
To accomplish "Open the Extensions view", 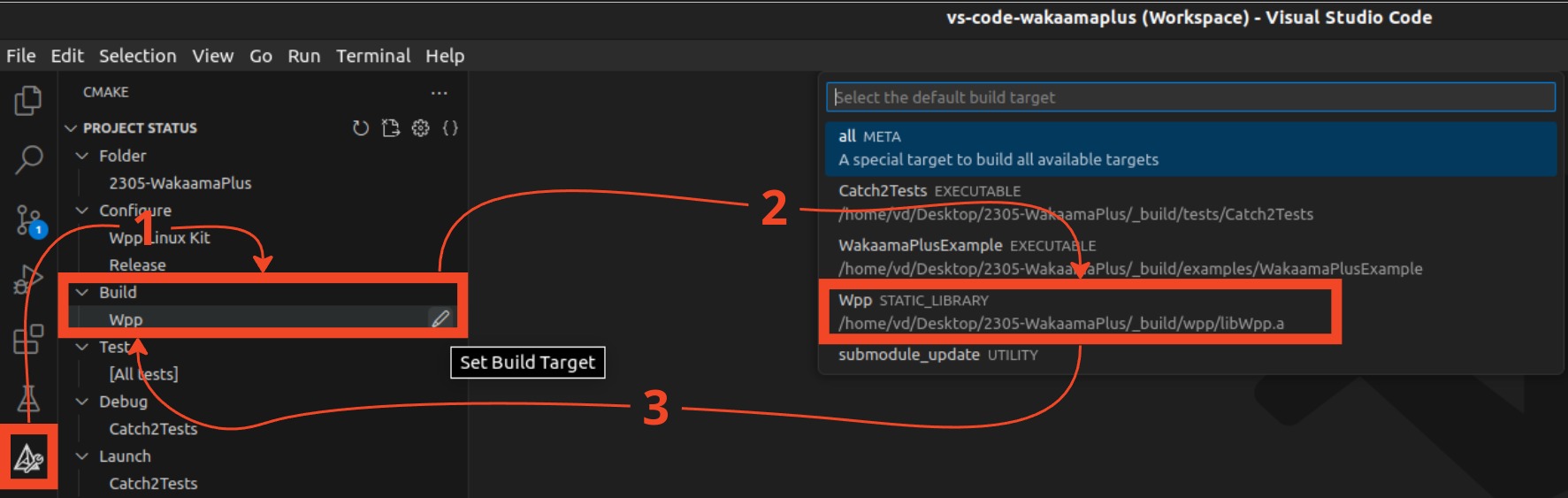I will coord(28,339).
